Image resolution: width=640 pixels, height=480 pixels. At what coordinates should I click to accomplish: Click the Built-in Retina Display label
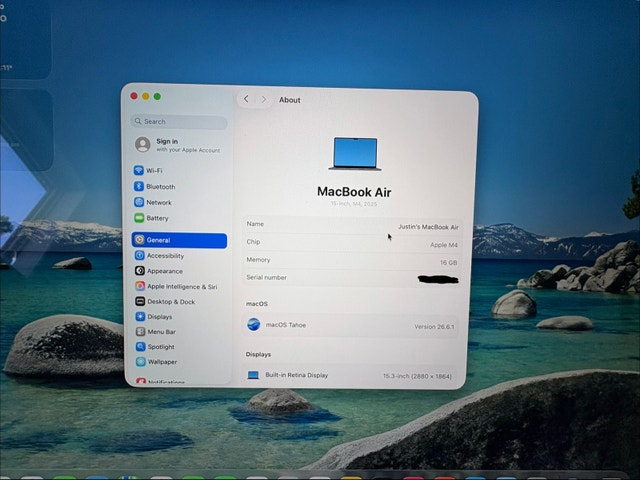[297, 375]
